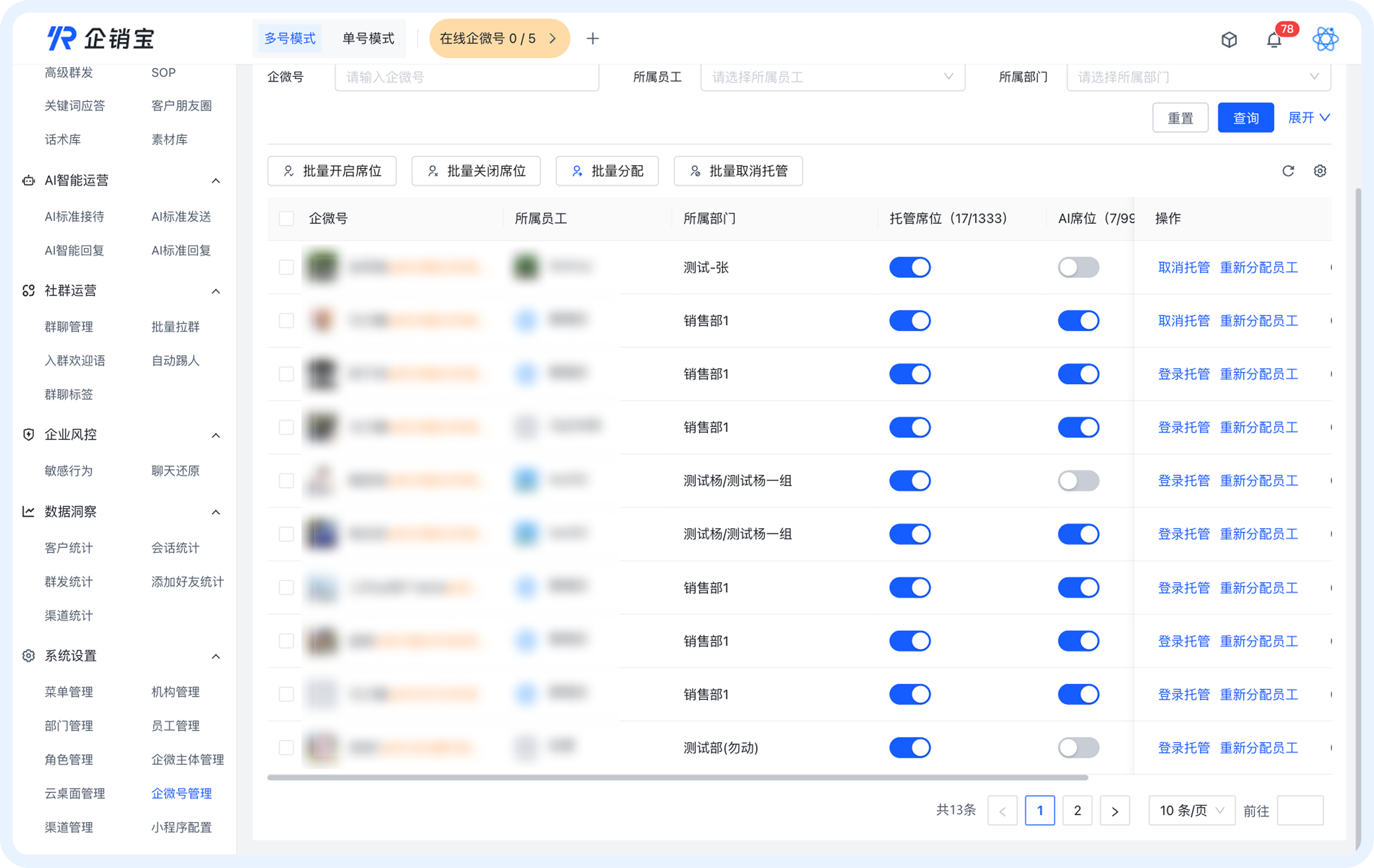Disable 托管席位 toggle for 测试-张 row

click(x=910, y=267)
